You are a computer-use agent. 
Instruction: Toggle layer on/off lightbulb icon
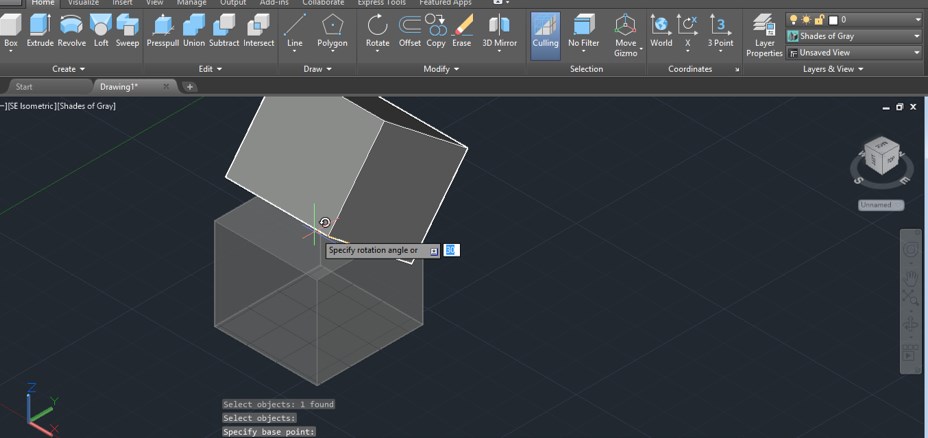[x=794, y=19]
